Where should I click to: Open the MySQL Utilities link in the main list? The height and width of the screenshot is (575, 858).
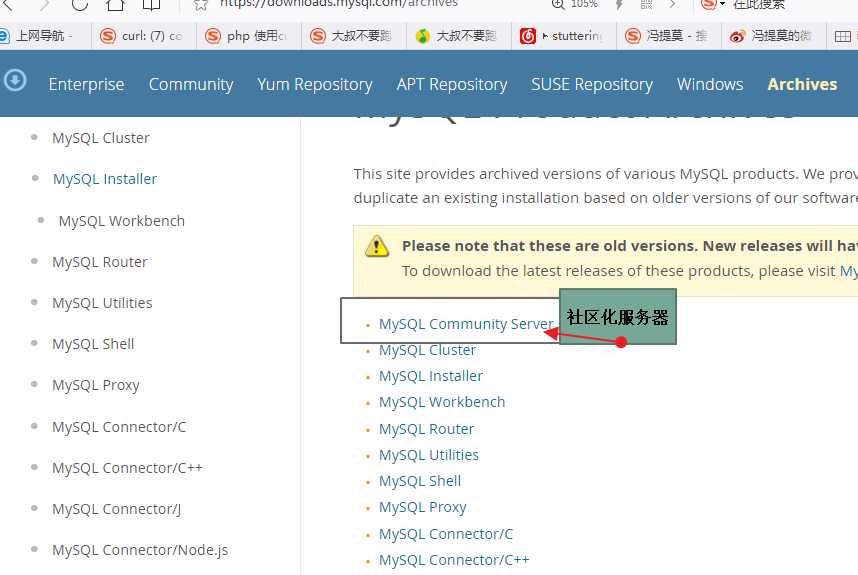[x=428, y=455]
